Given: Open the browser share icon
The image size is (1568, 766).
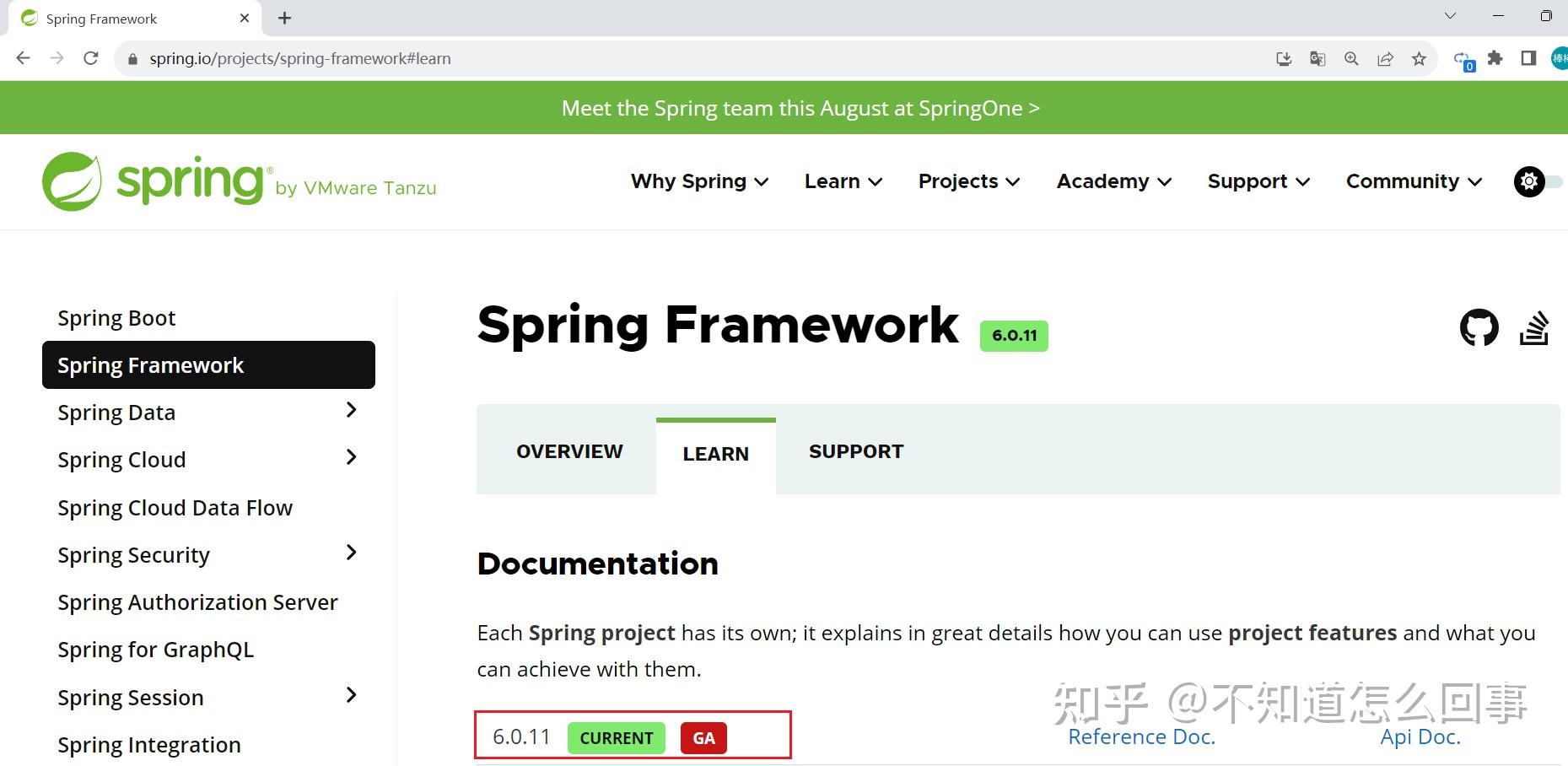Looking at the screenshot, I should tap(1385, 58).
